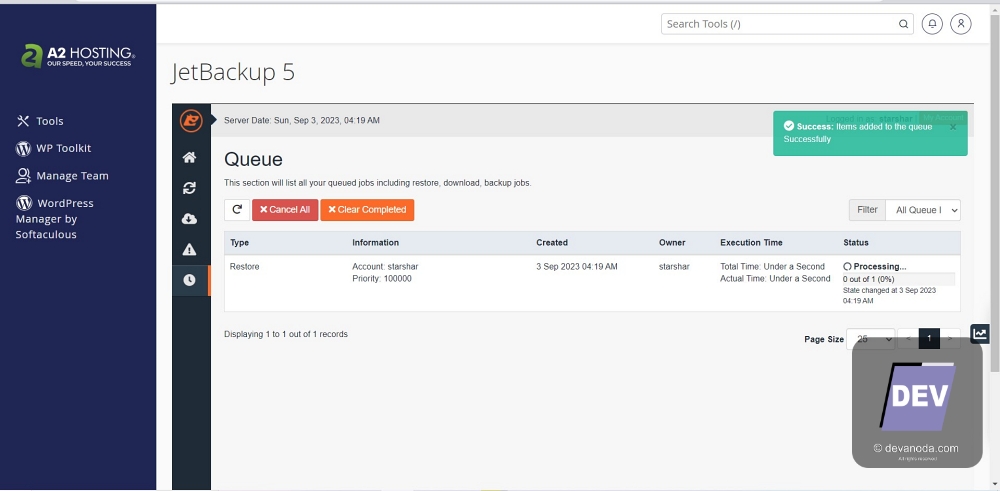The width and height of the screenshot is (1000, 491).
Task: Click 'Actual Time: Under a Second'
Action: [776, 279]
